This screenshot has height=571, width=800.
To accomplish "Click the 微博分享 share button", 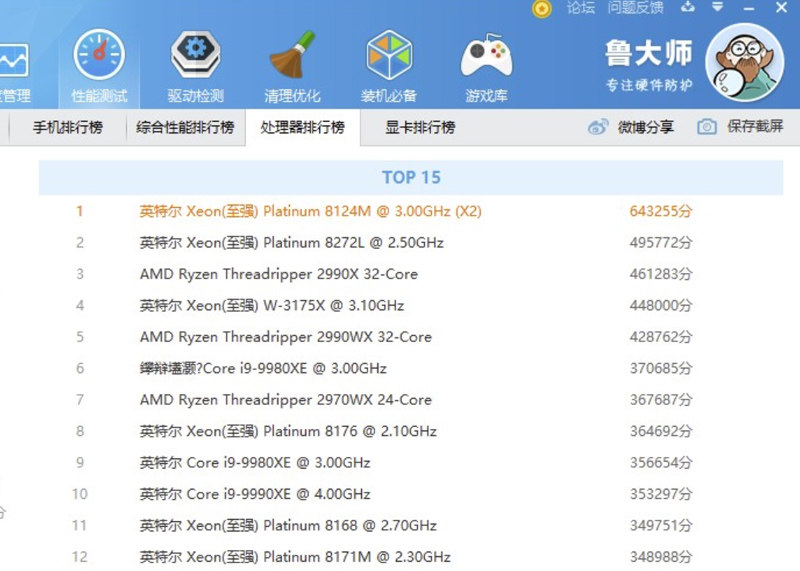I will 631,127.
